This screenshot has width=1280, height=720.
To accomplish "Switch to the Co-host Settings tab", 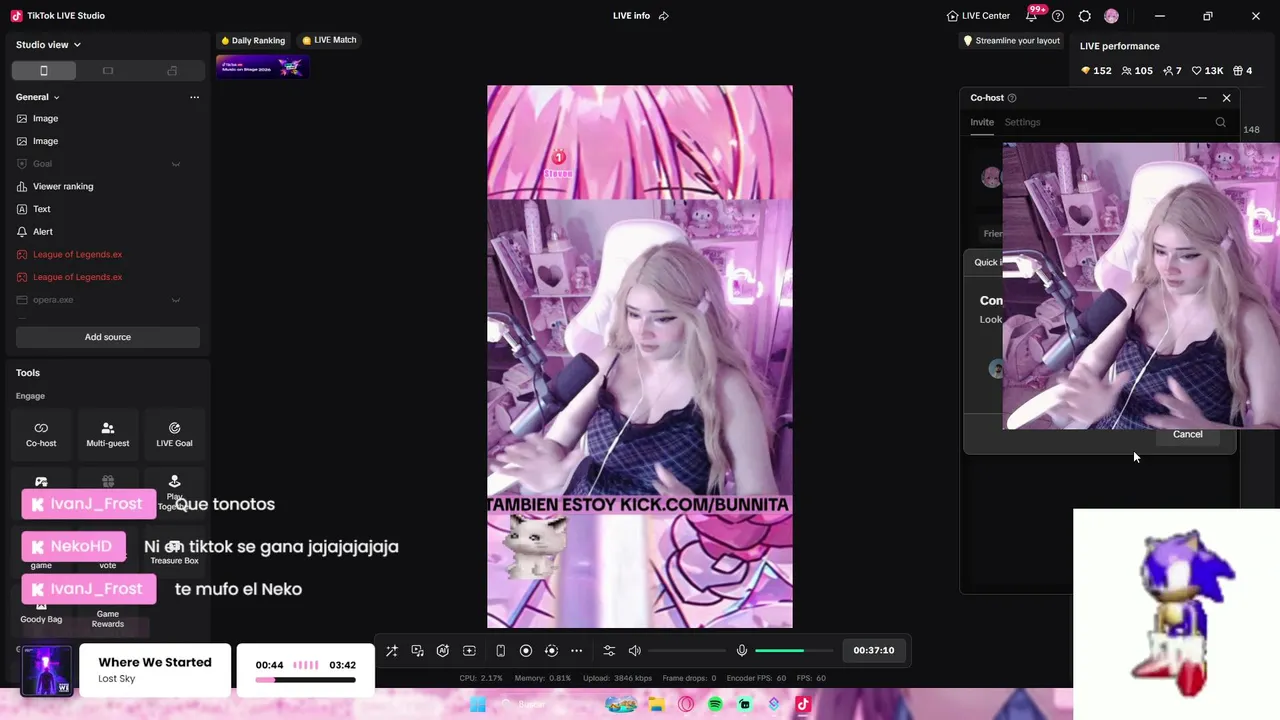I will pyautogui.click(x=1022, y=122).
